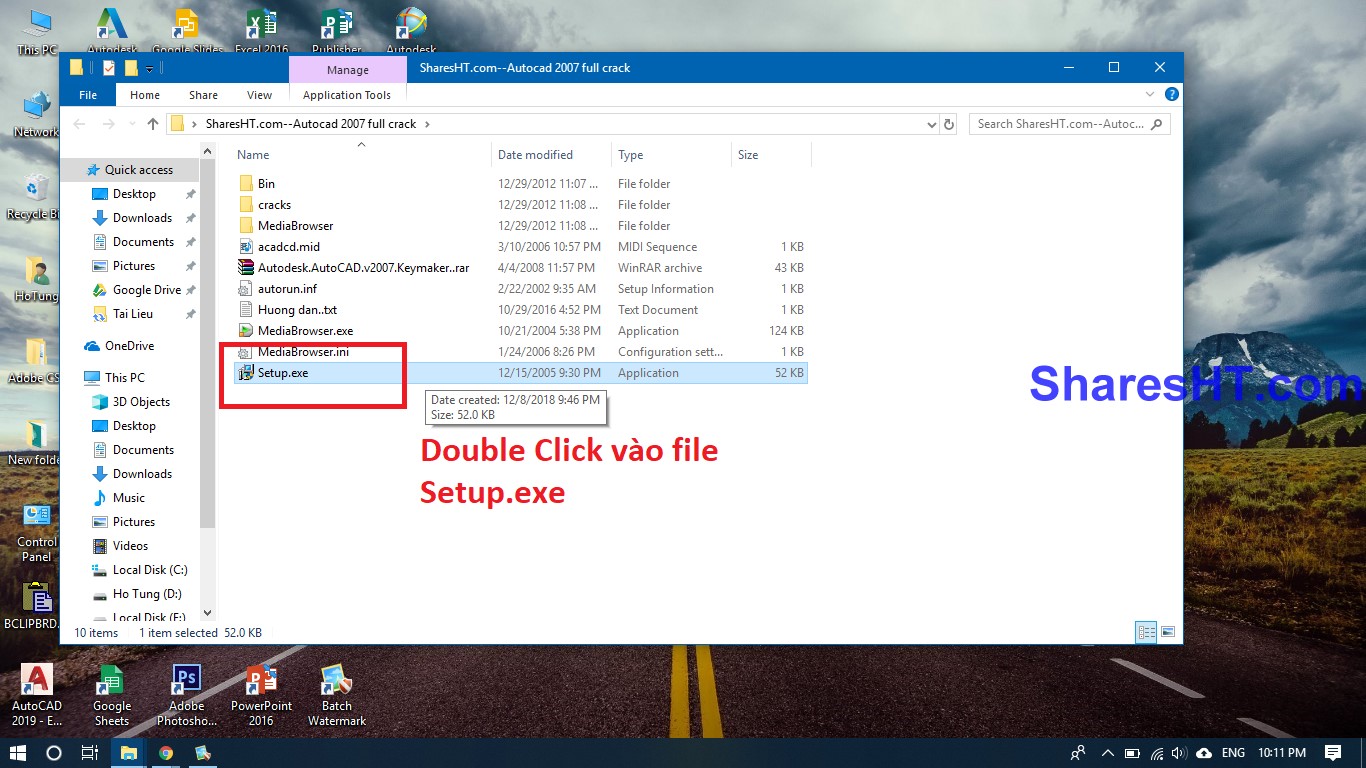Open This PC desktop icon
The height and width of the screenshot is (768, 1366).
click(x=37, y=32)
